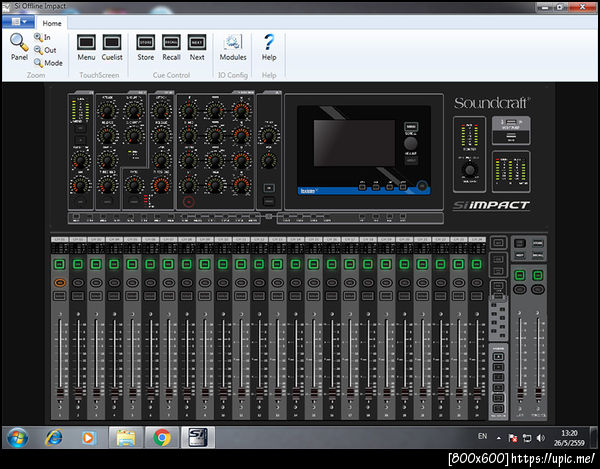Open the blue application menu dropdown
Image resolution: width=600 pixels, height=469 pixels.
click(19, 22)
